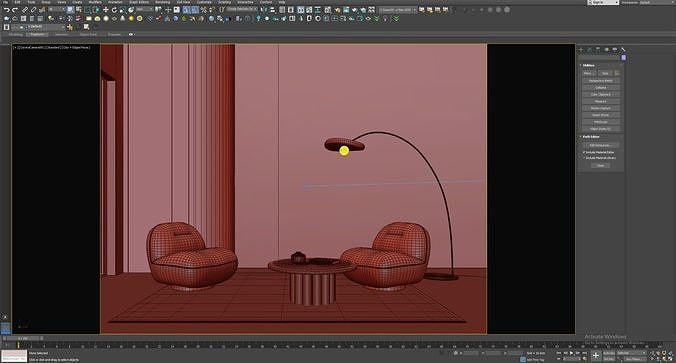Click the Set Keys large plus icon

[x=596, y=356]
